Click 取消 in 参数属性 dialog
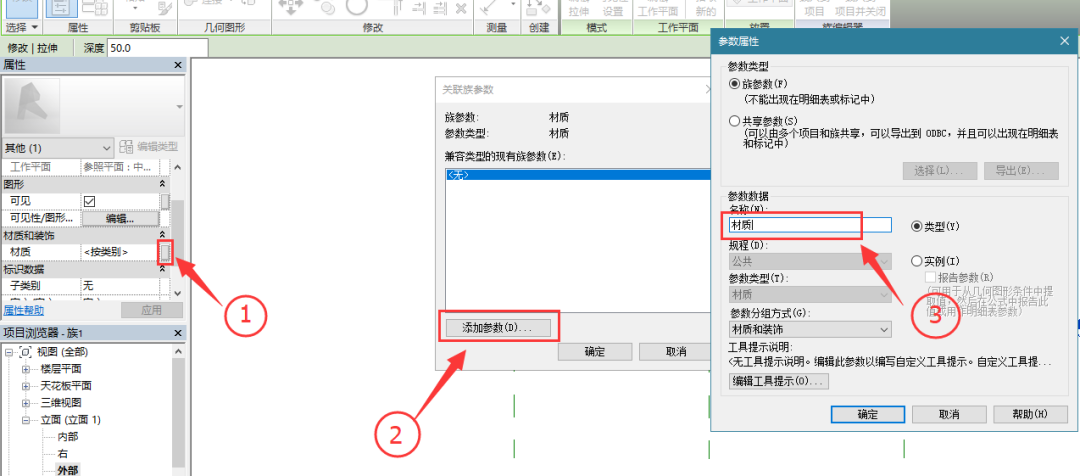 (949, 415)
